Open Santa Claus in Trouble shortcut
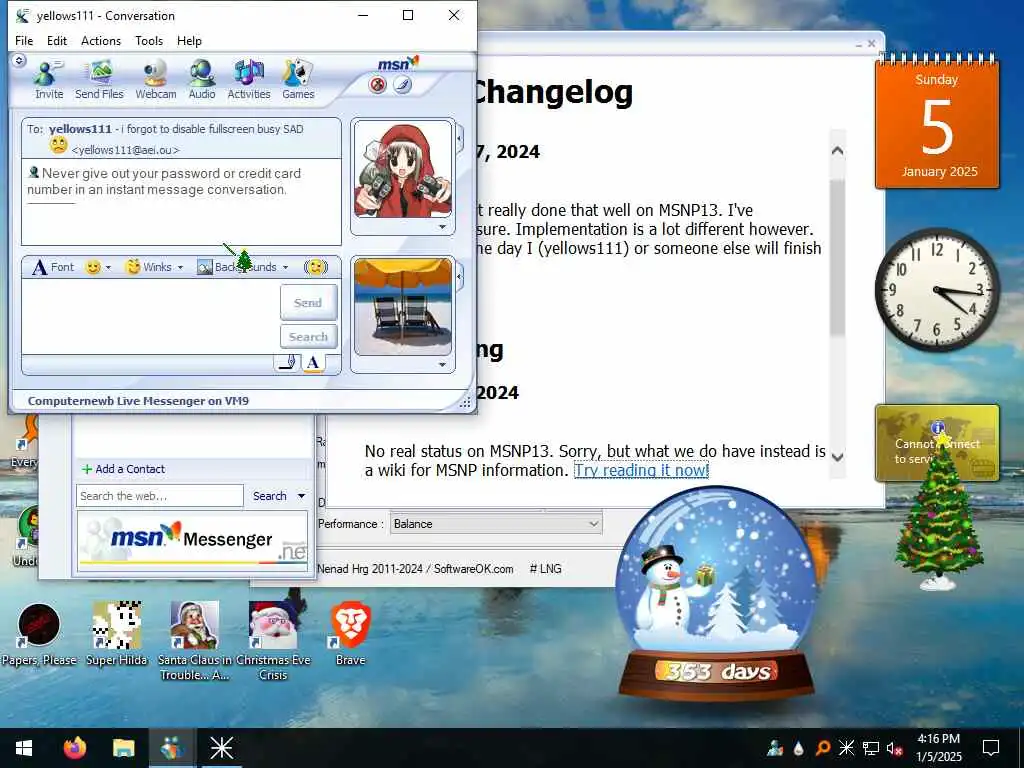Viewport: 1024px width, 768px height. coord(195,641)
